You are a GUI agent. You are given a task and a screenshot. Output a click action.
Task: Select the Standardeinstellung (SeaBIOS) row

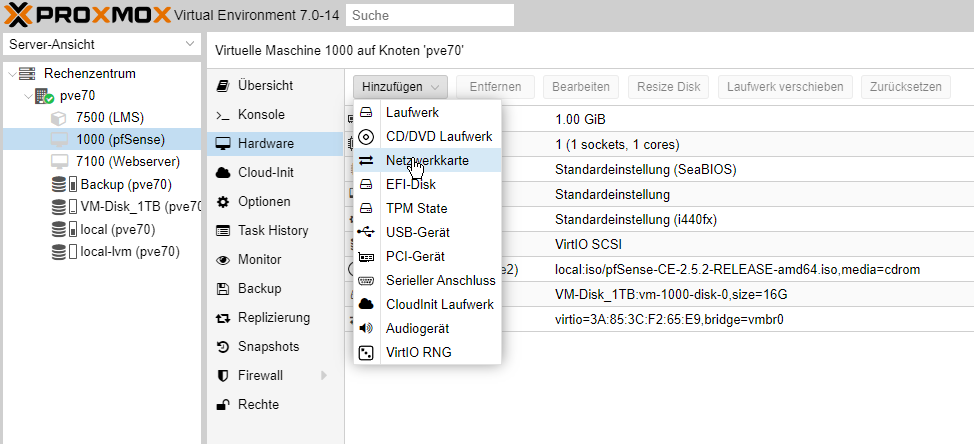[659, 170]
